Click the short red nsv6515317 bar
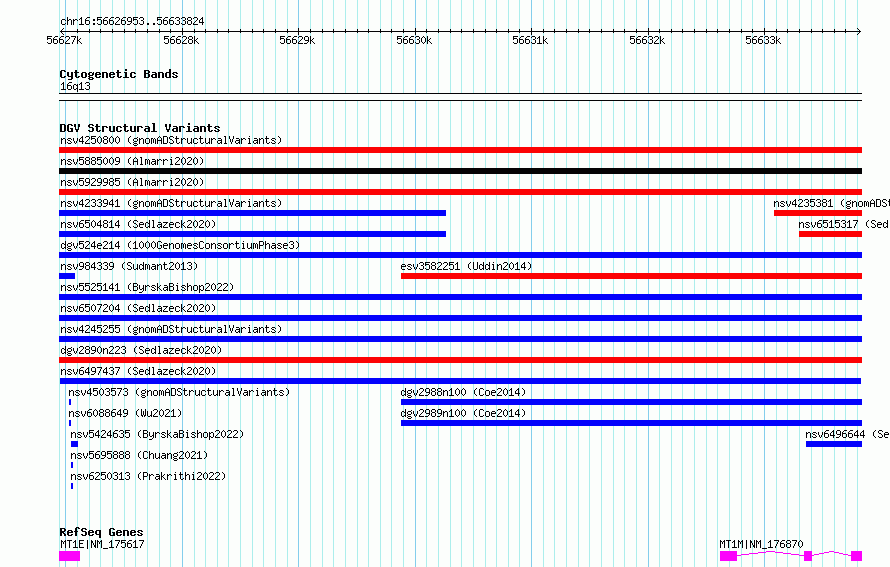This screenshot has height=567, width=890. tap(830, 234)
